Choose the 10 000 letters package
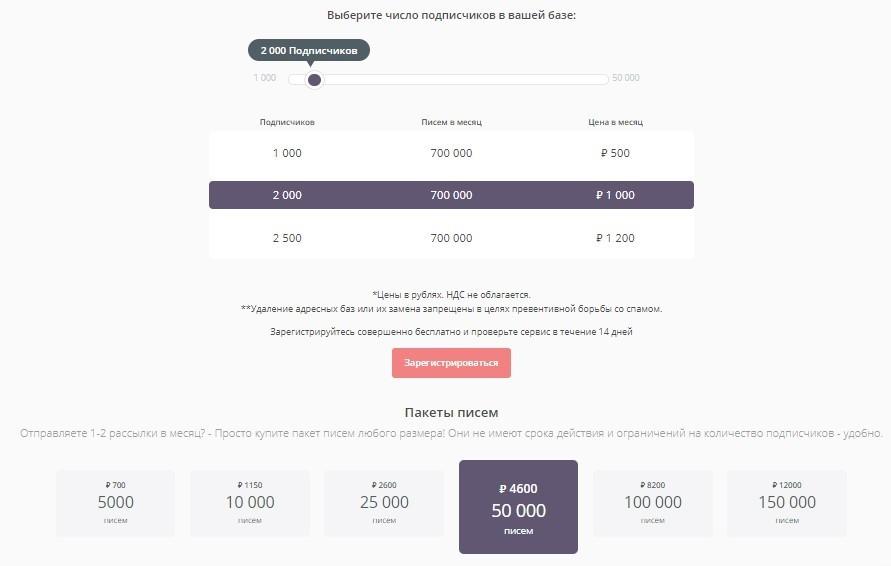Screen dimensions: 891x566 (x=250, y=503)
